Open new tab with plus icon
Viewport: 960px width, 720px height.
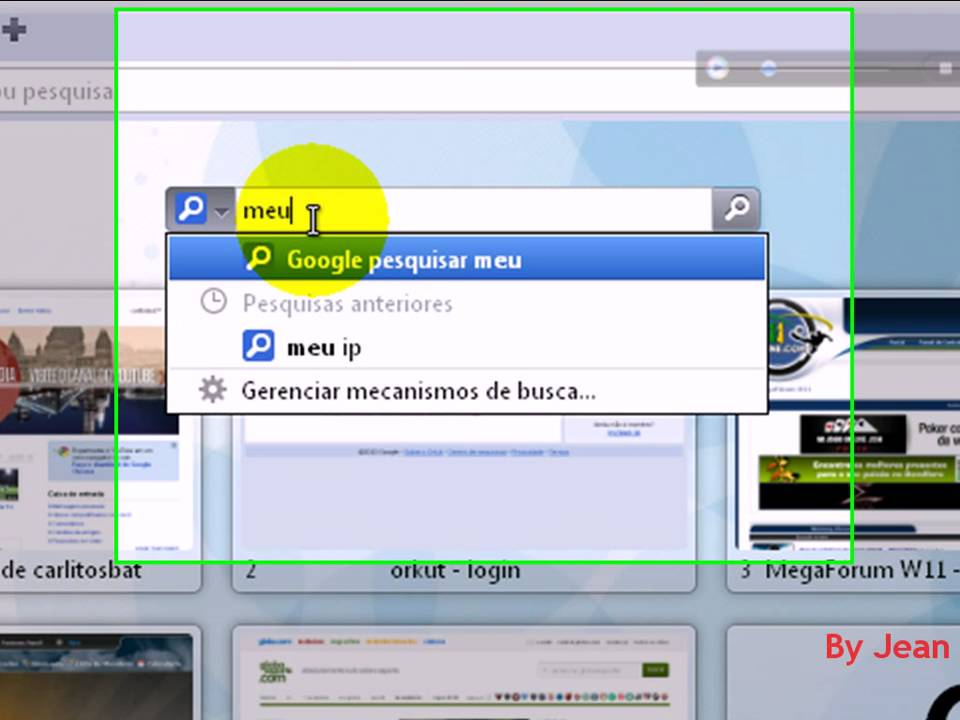[x=13, y=29]
